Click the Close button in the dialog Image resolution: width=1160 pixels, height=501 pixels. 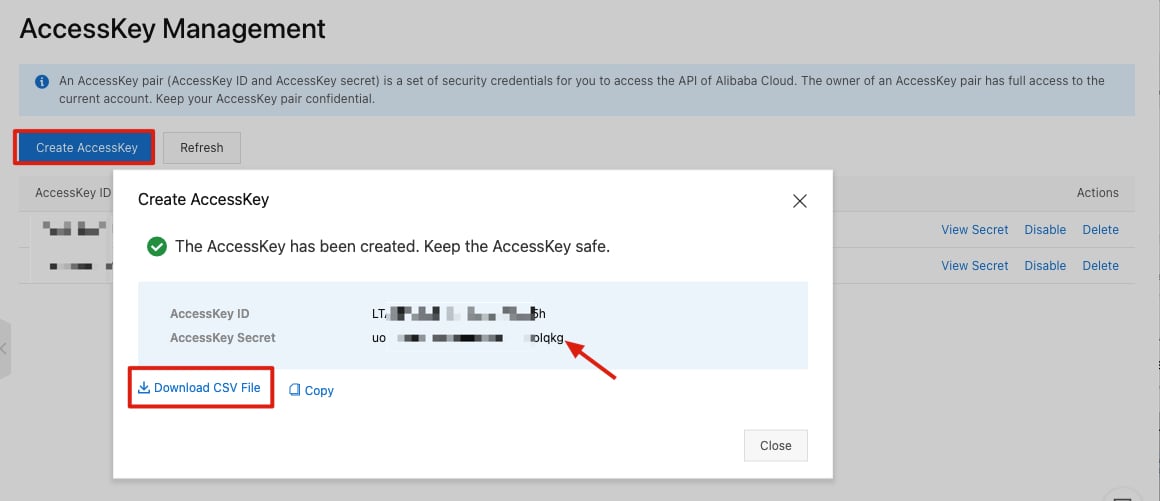point(775,445)
